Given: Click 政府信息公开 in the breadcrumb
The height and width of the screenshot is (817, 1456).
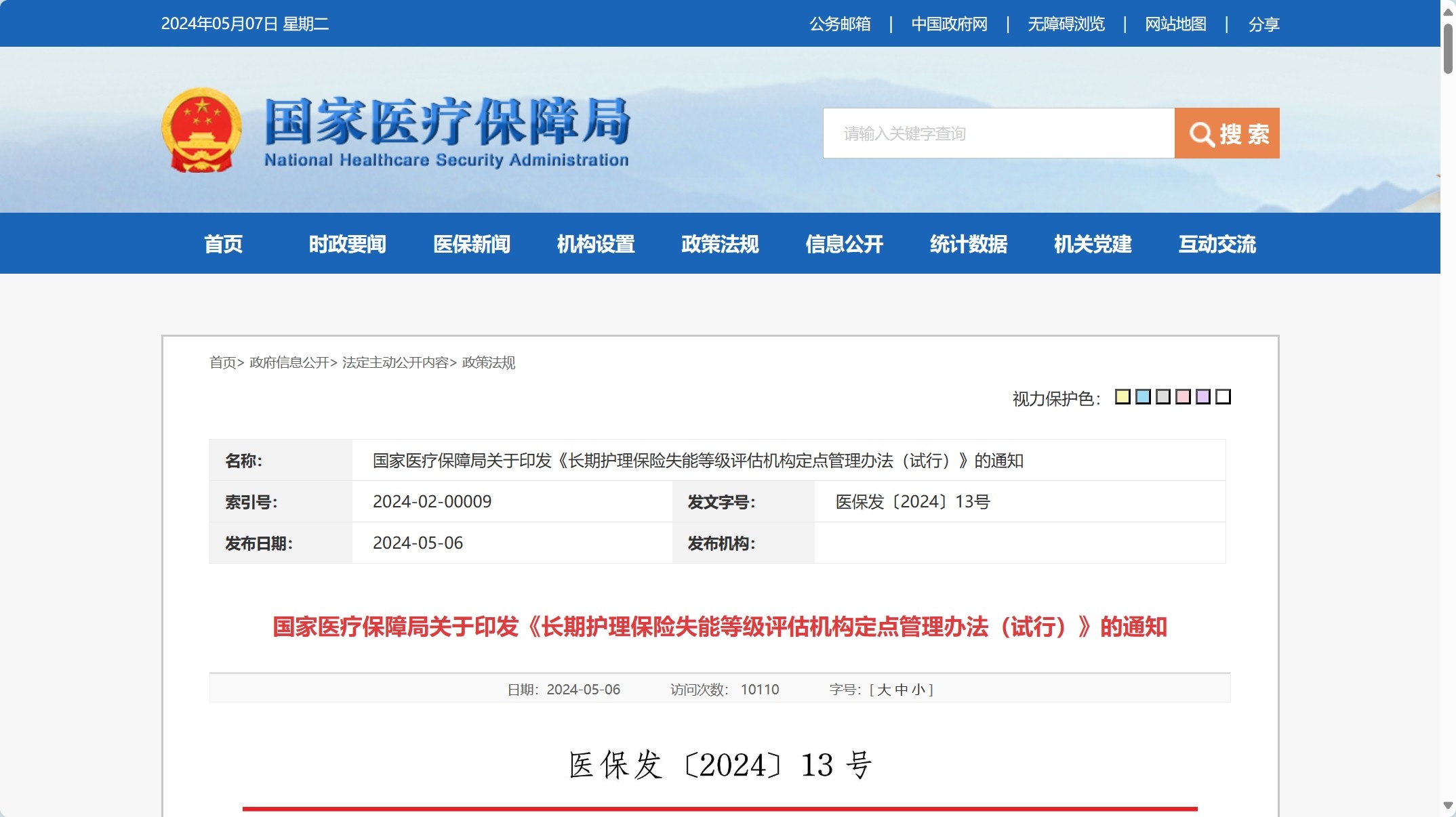Looking at the screenshot, I should point(289,362).
